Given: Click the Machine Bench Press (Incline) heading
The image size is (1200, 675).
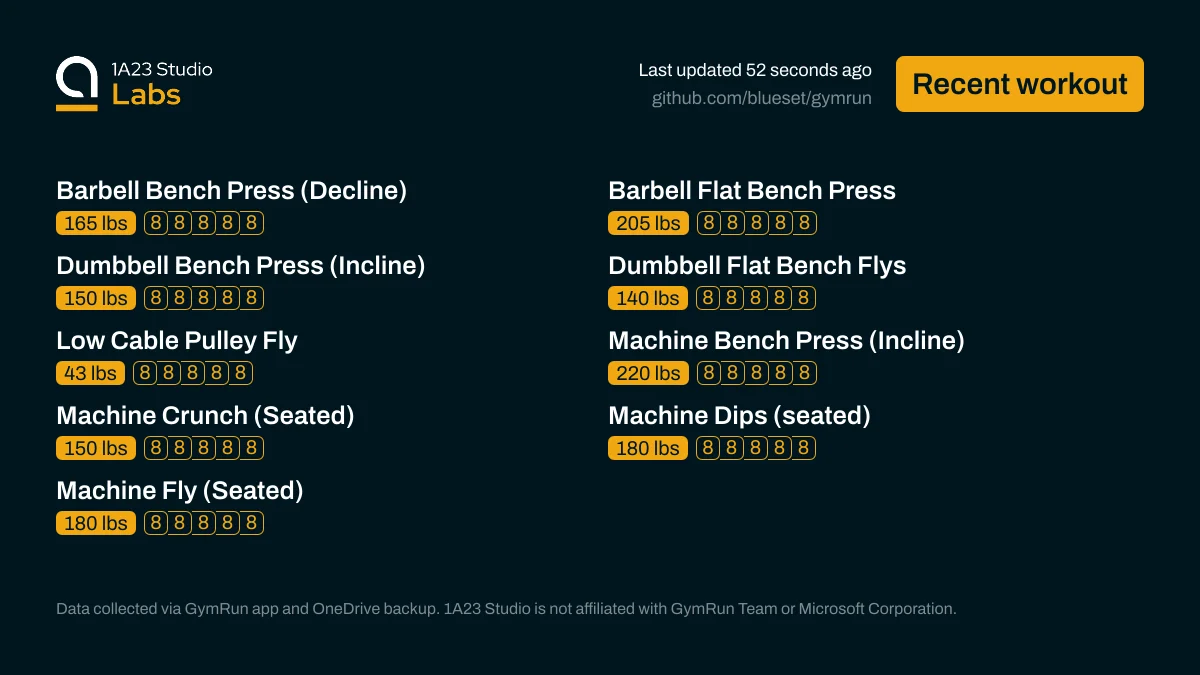Looking at the screenshot, I should (x=786, y=340).
